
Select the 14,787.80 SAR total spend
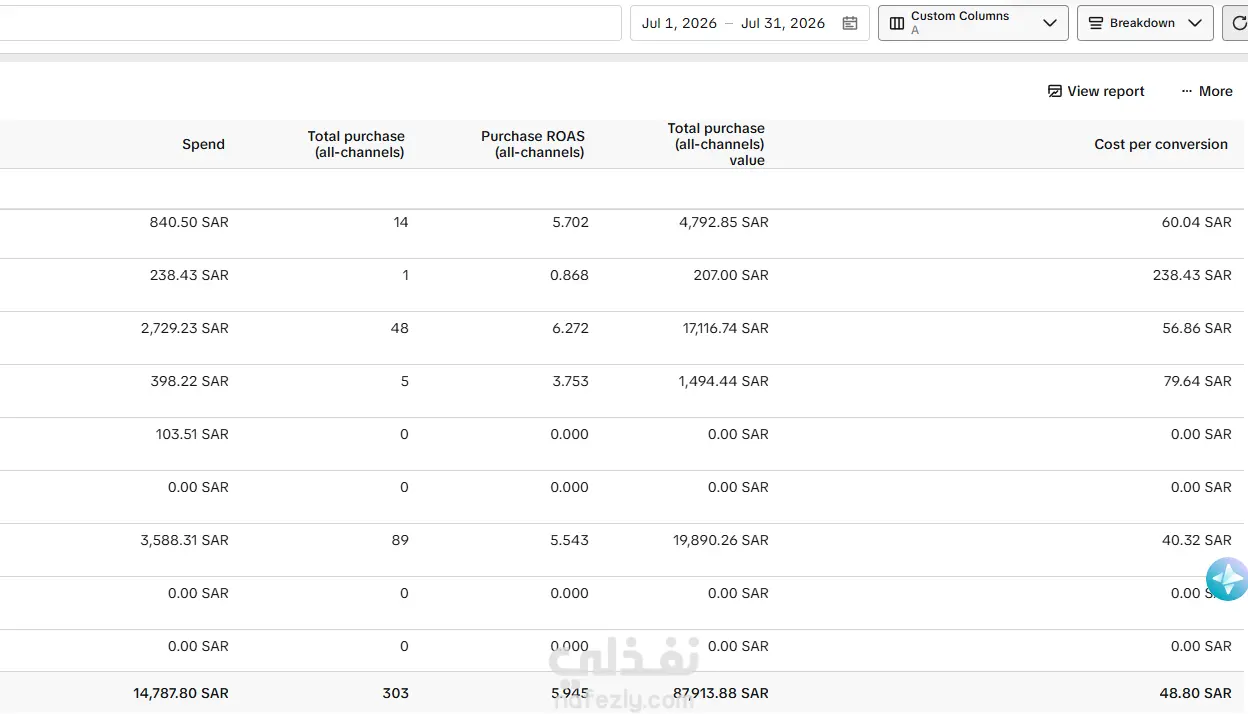(x=181, y=693)
